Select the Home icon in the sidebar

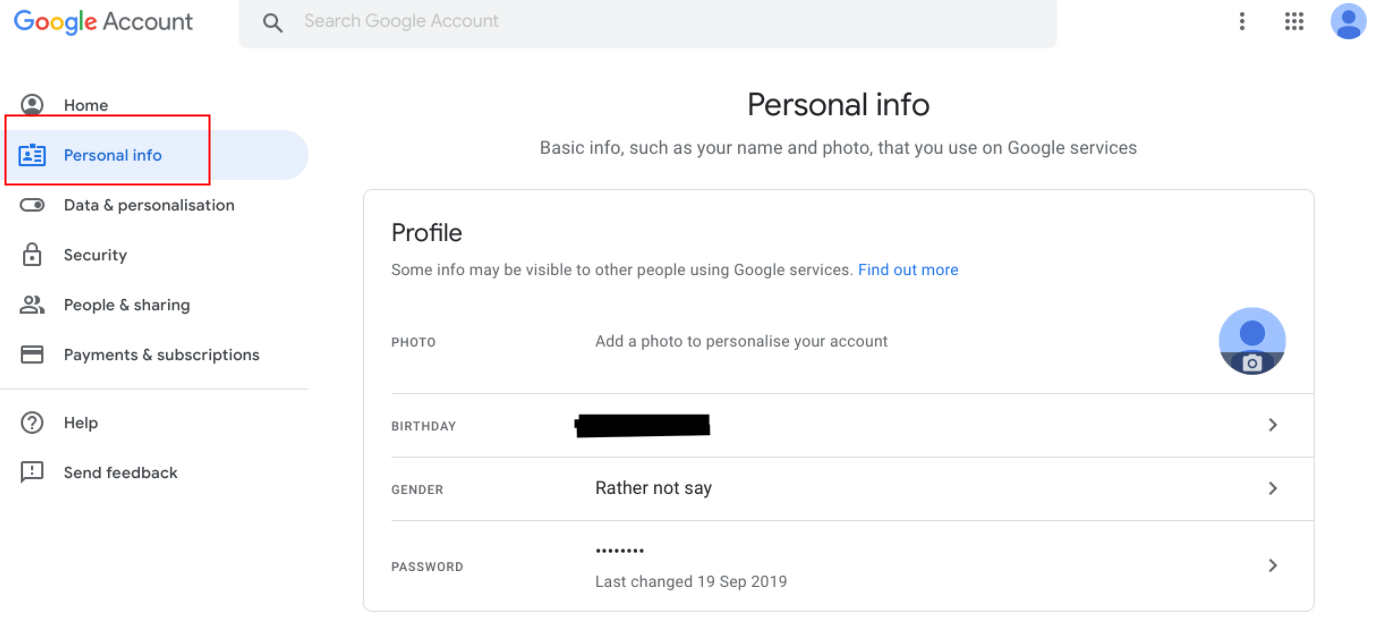point(33,104)
